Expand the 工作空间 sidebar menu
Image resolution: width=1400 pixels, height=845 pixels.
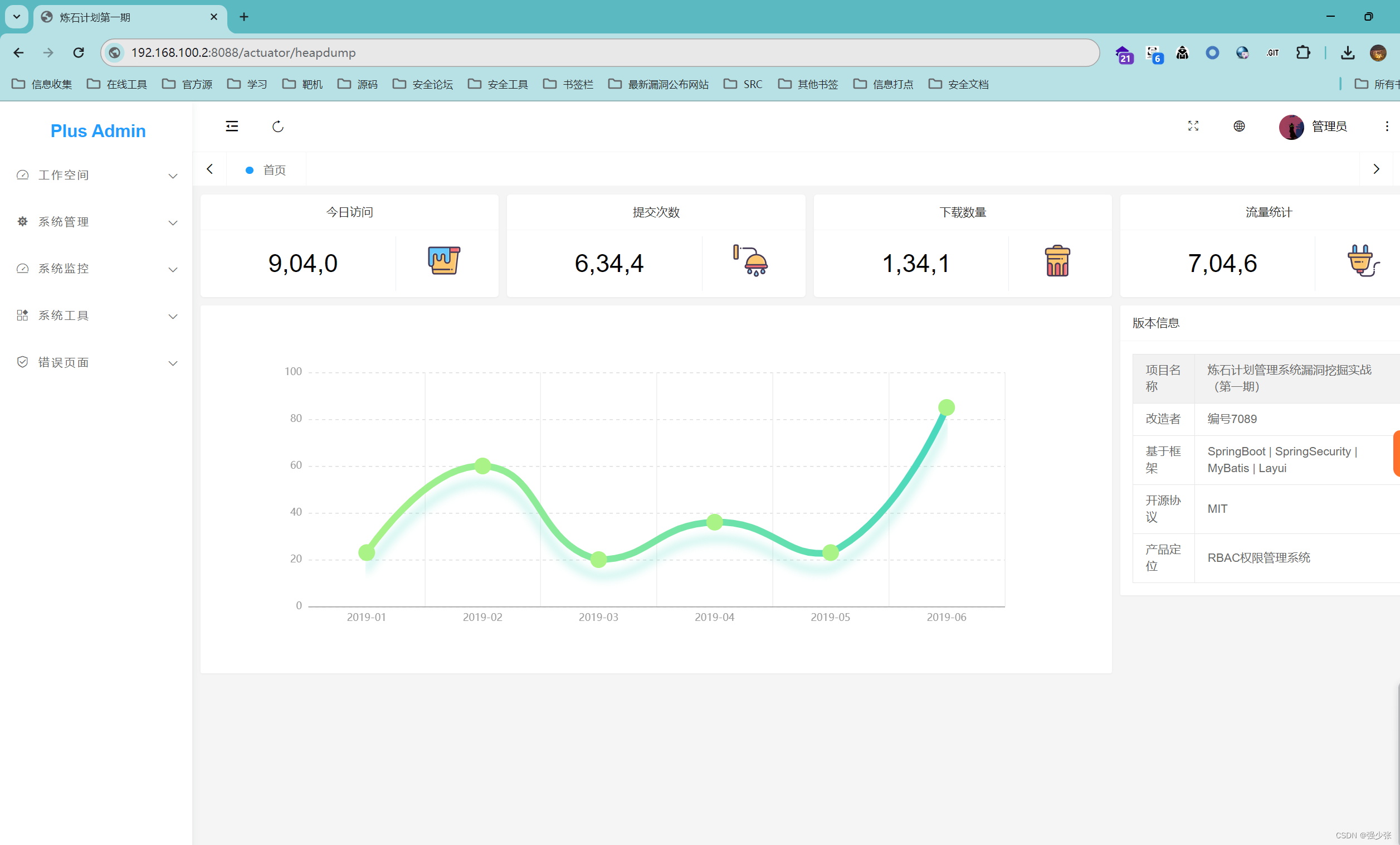96,175
